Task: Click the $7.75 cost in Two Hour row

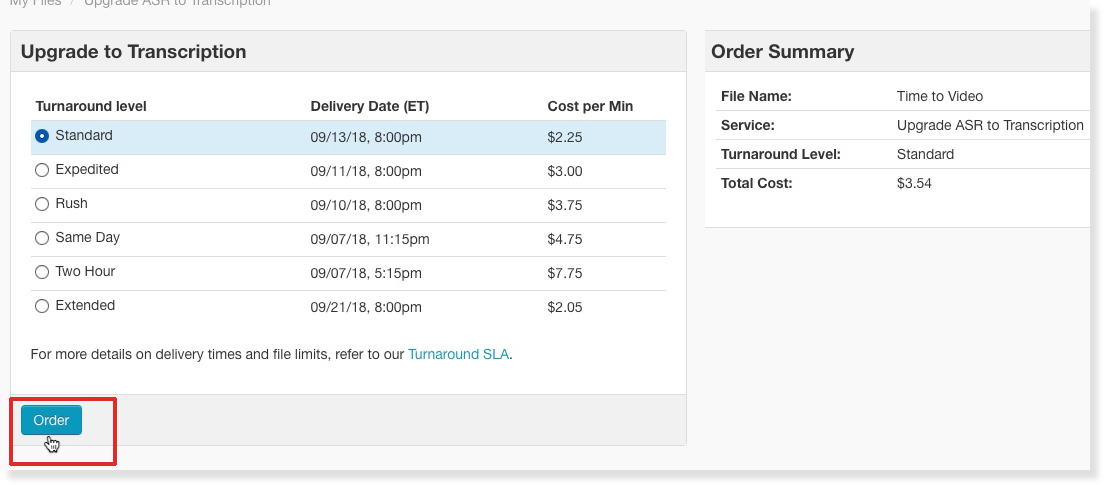Action: pyautogui.click(x=565, y=273)
